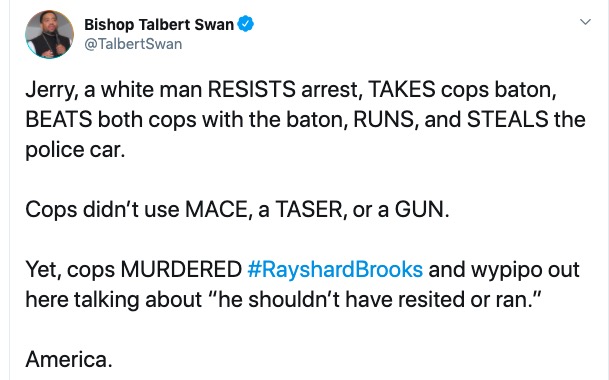Click the word GUN in the tweet
This screenshot has width=609, height=380.
coord(419,209)
